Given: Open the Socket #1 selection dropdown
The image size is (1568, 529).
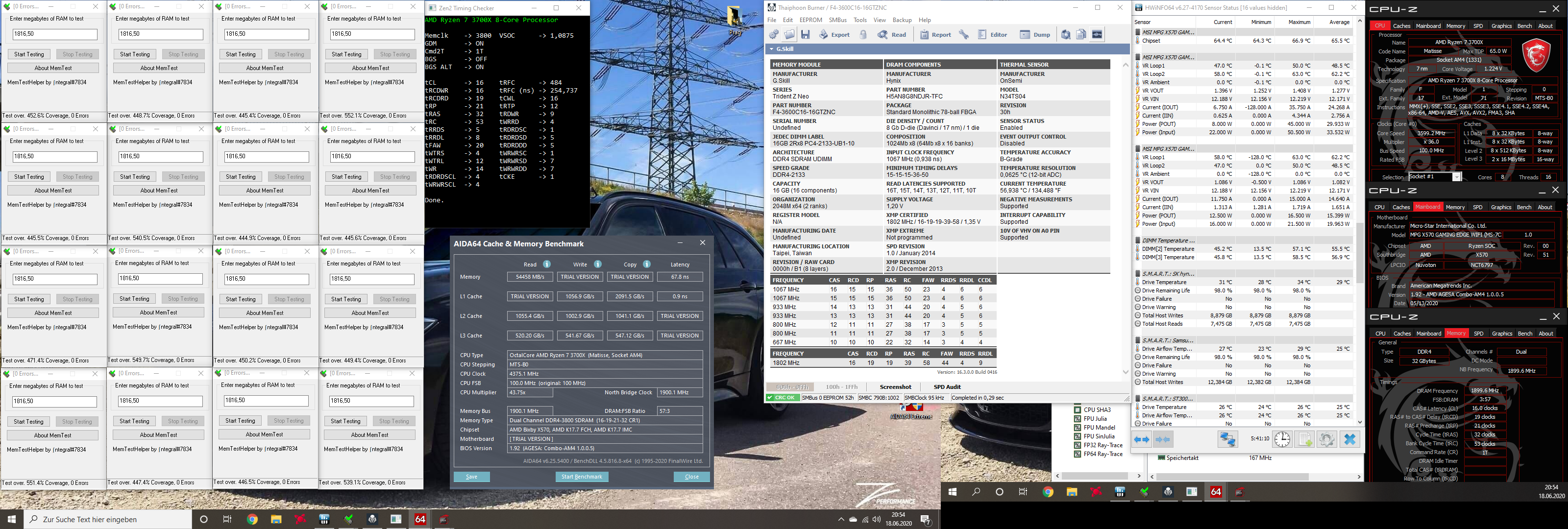Looking at the screenshot, I should coord(1457,177).
